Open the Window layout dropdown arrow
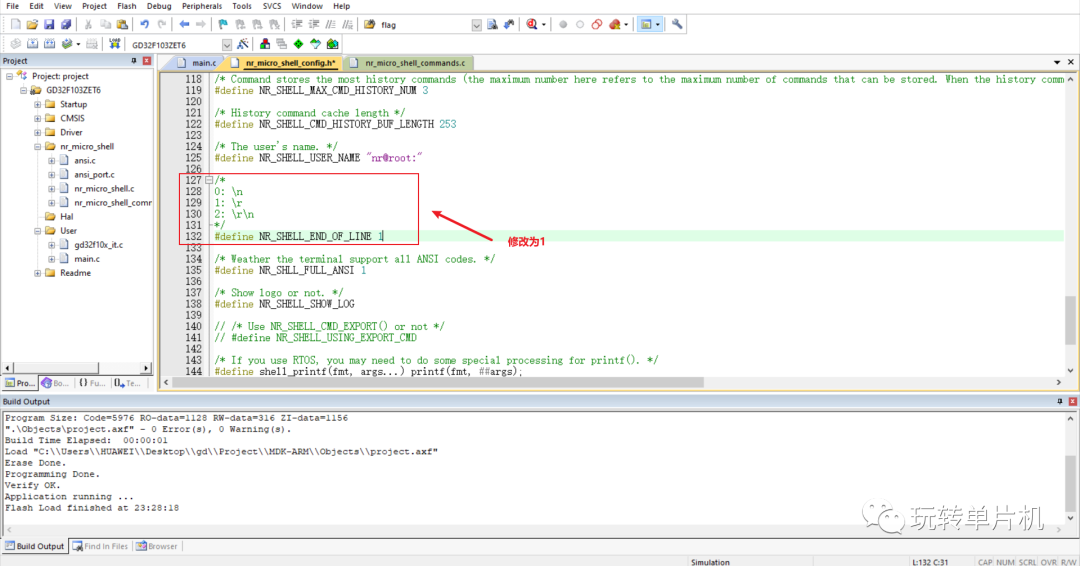Image resolution: width=1080 pixels, height=566 pixels. [x=658, y=25]
